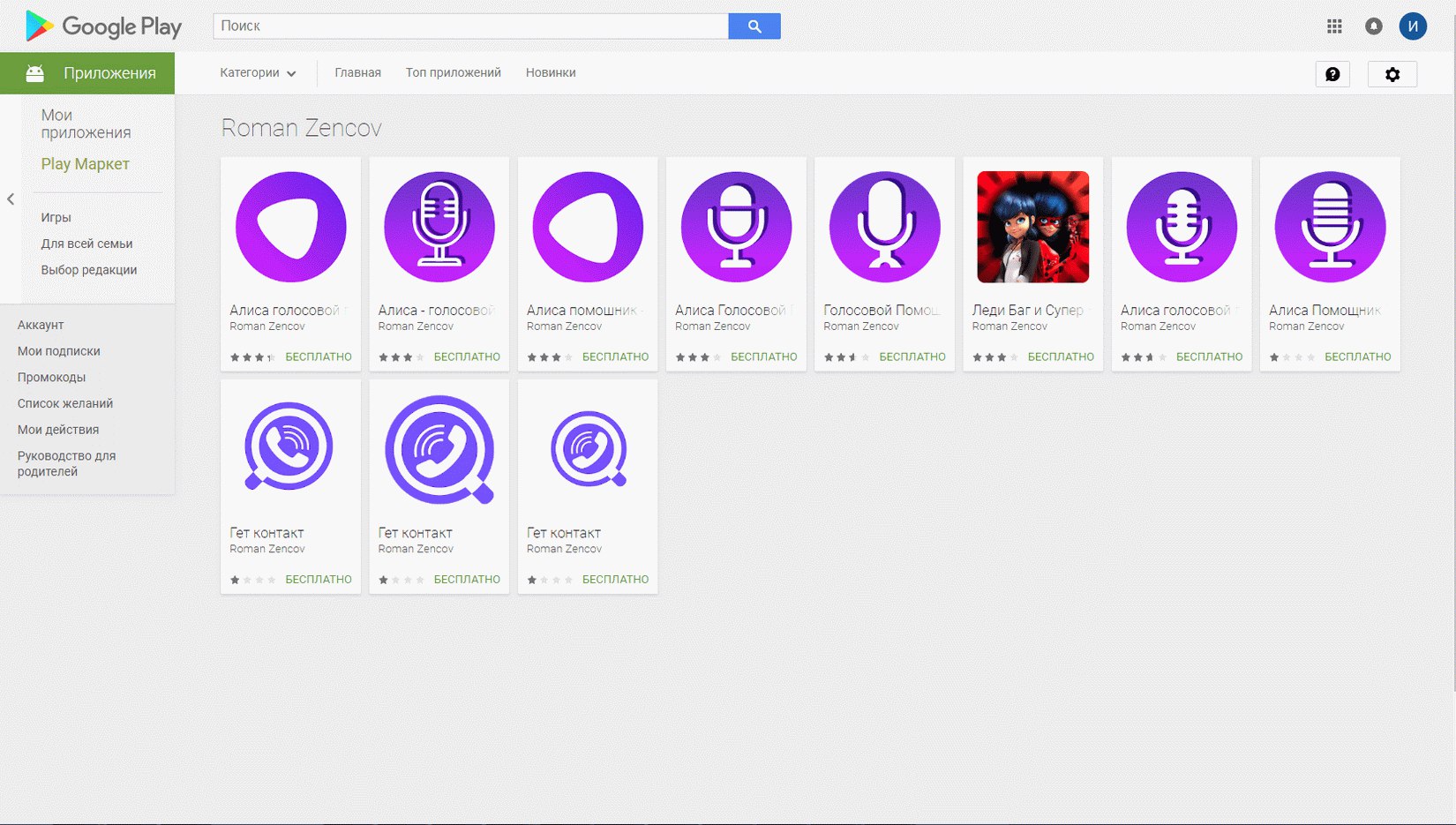Viewport: 1456px width, 825px height.
Task: Click БЕСПЛАТНО under the first Гет контакт
Action: click(x=319, y=580)
